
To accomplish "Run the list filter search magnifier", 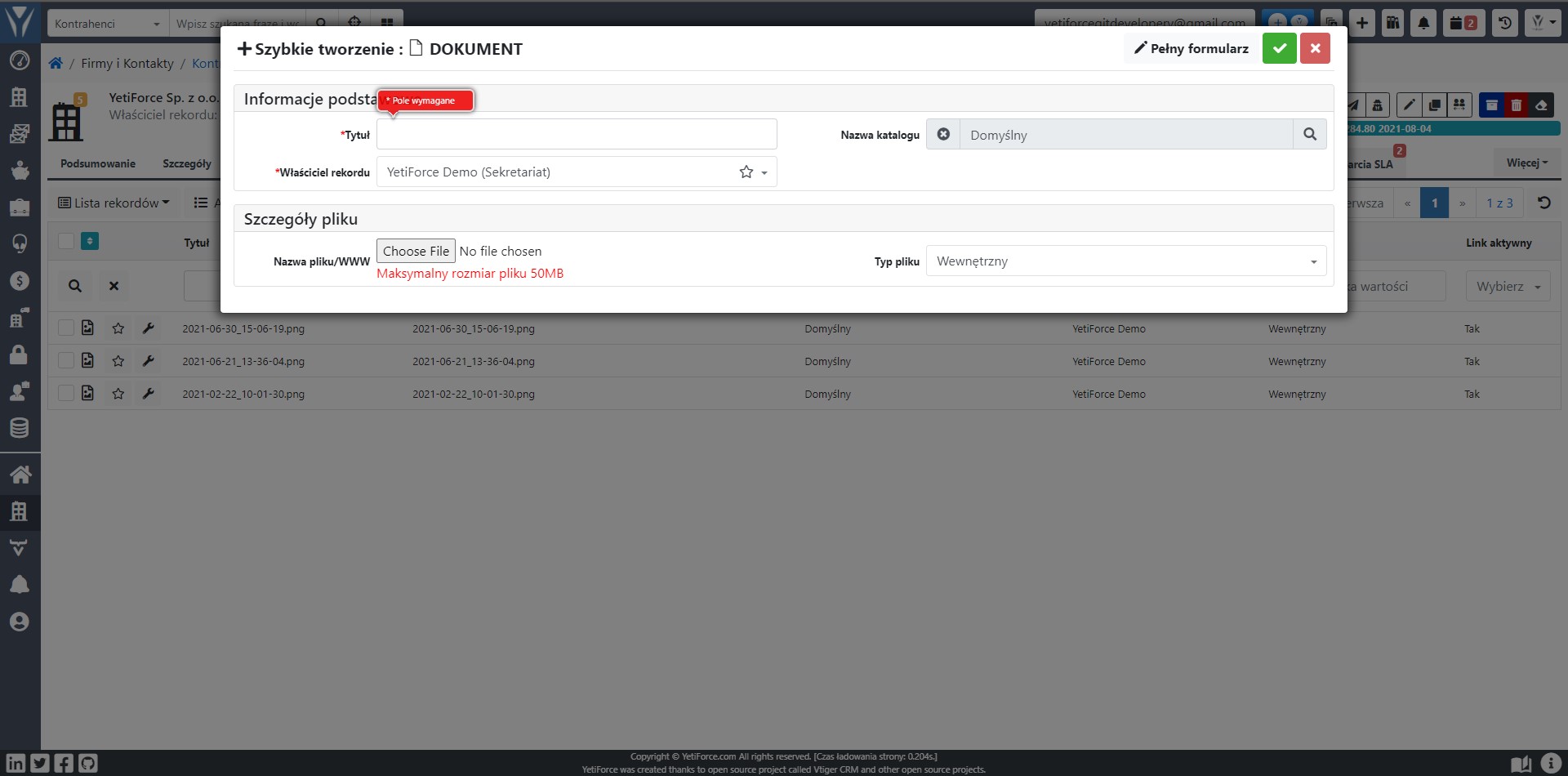I will tap(75, 286).
